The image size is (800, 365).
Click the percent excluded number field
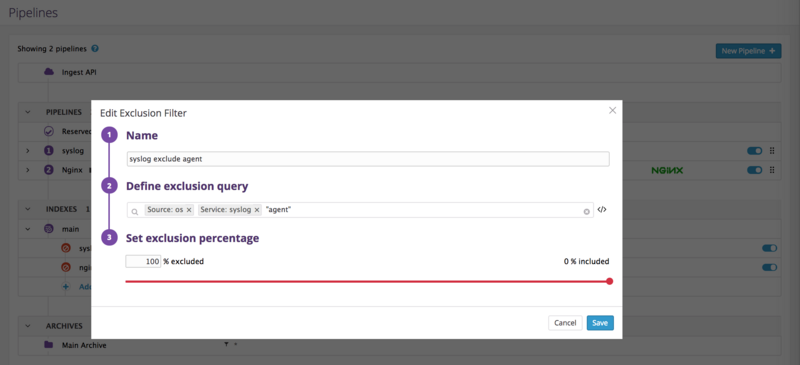click(143, 261)
